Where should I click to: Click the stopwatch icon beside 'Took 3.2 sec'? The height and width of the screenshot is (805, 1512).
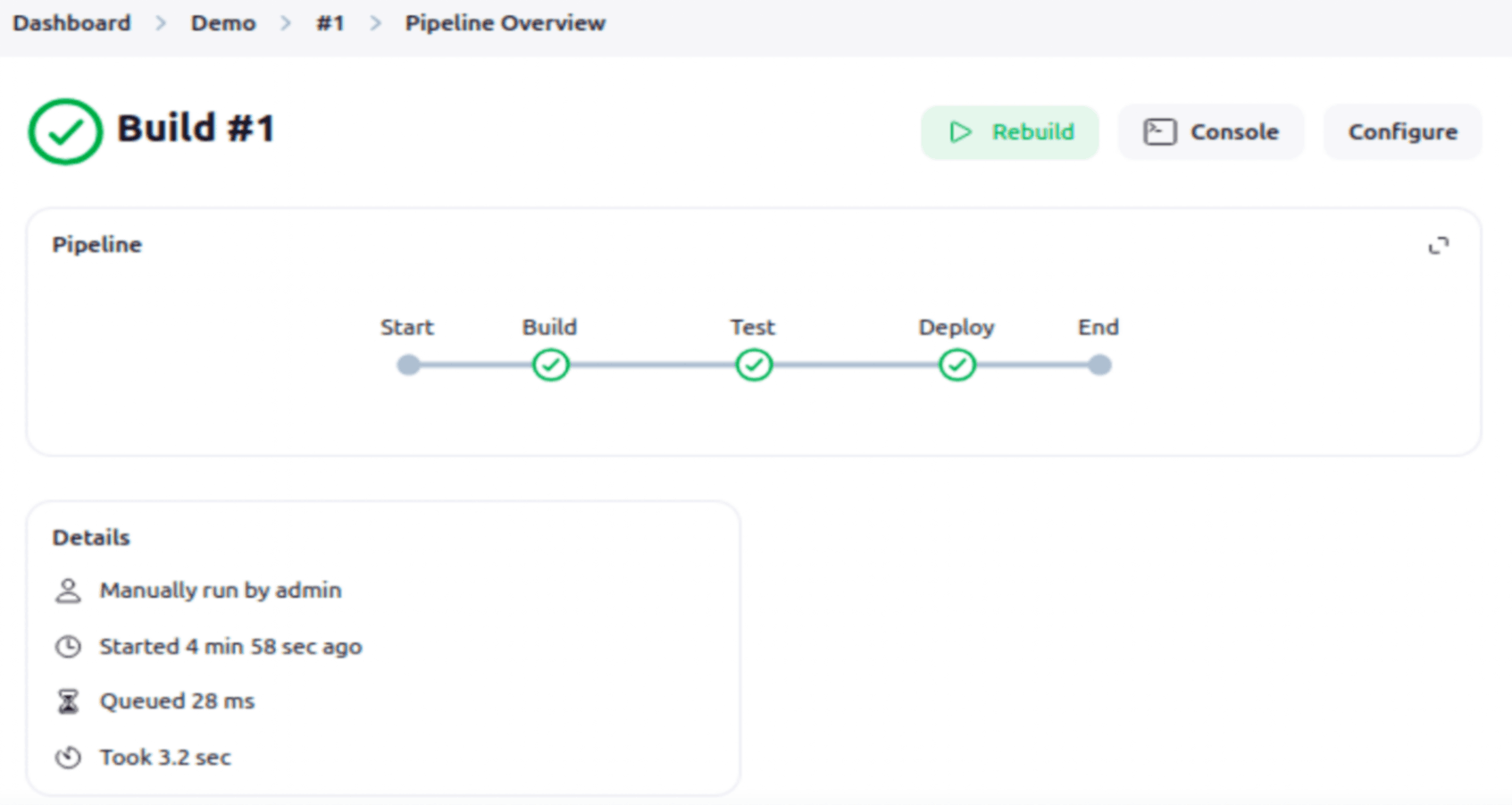[x=68, y=757]
